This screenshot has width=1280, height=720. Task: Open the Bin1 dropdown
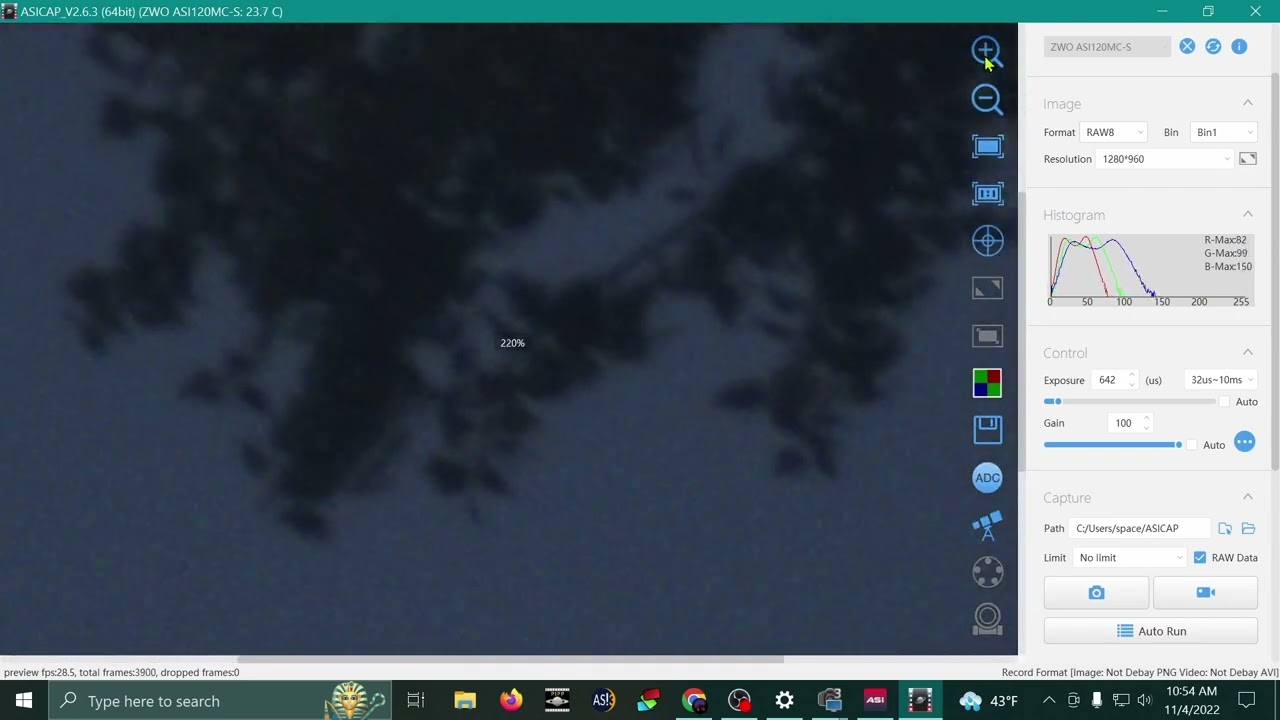pos(1224,132)
